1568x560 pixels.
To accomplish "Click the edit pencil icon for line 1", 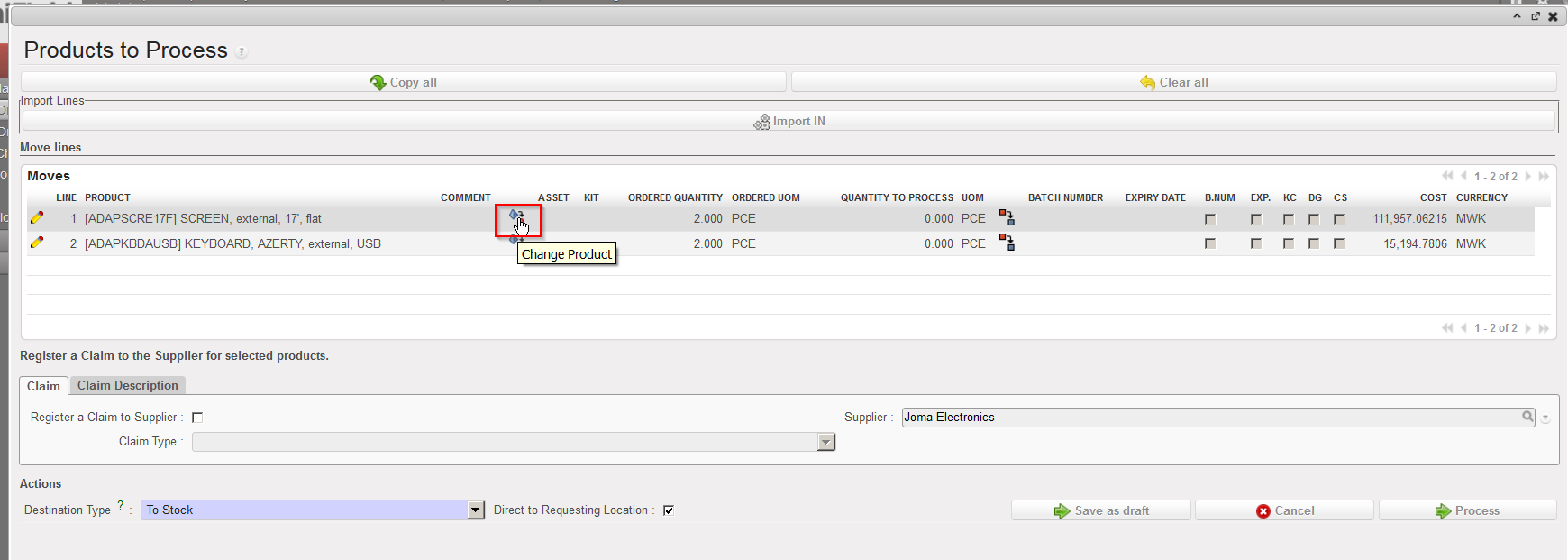I will pyautogui.click(x=37, y=217).
